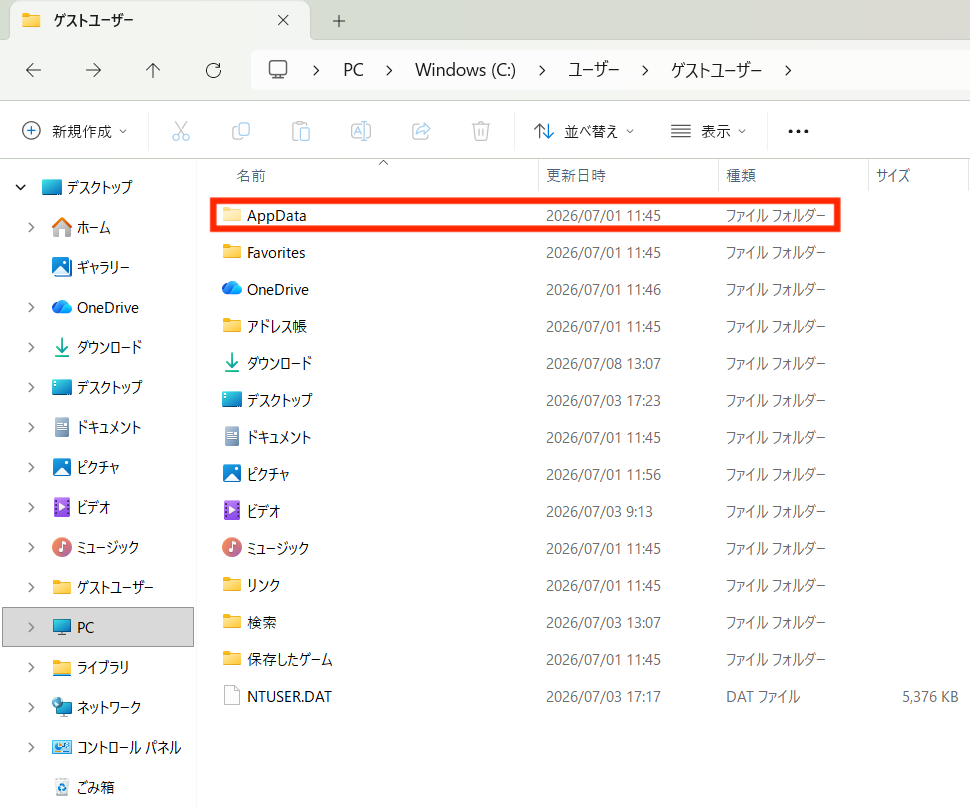The height and width of the screenshot is (806, 970).
Task: Add a new tab with plus button
Action: [338, 21]
